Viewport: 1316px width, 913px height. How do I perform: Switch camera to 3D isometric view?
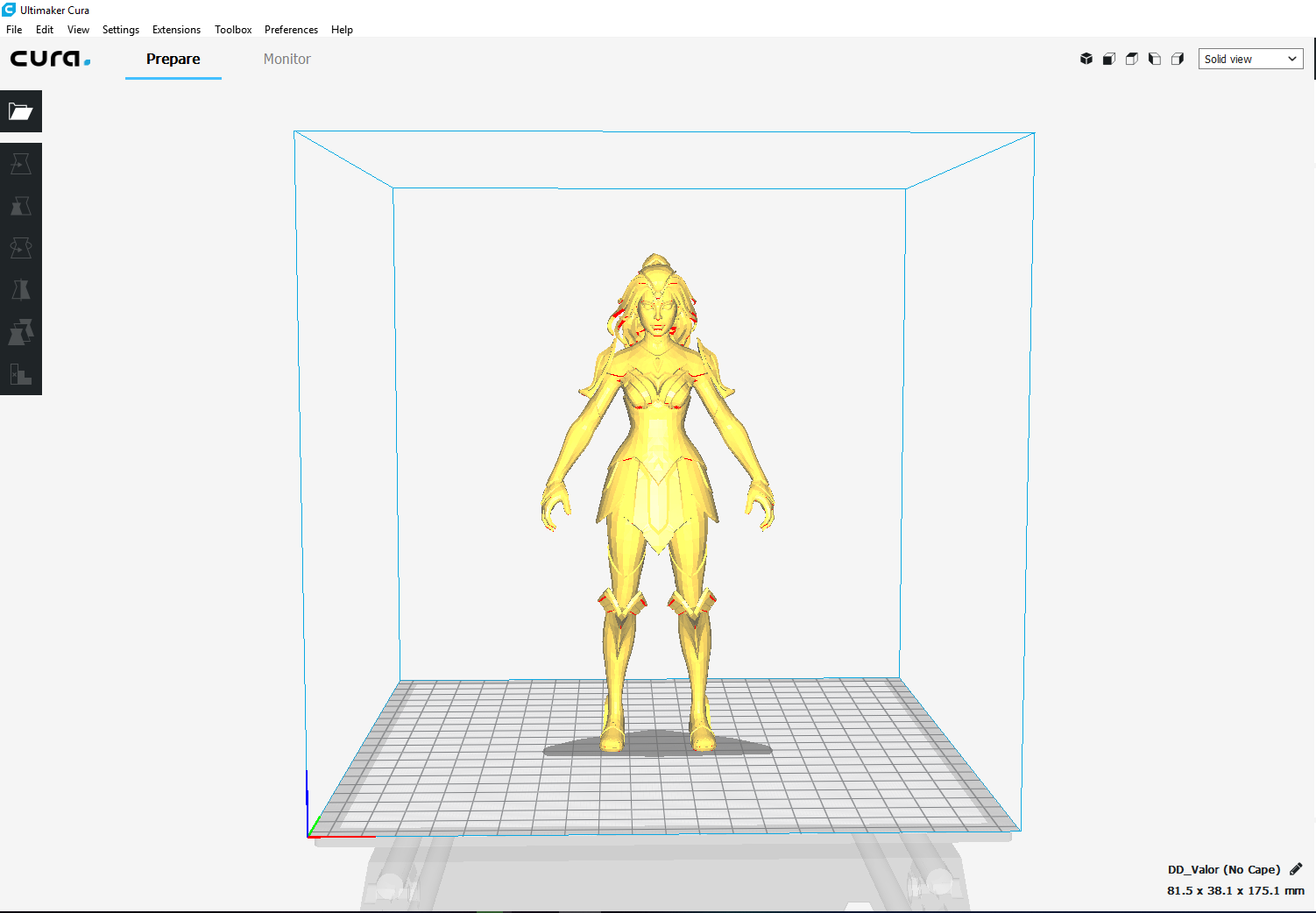pyautogui.click(x=1086, y=59)
